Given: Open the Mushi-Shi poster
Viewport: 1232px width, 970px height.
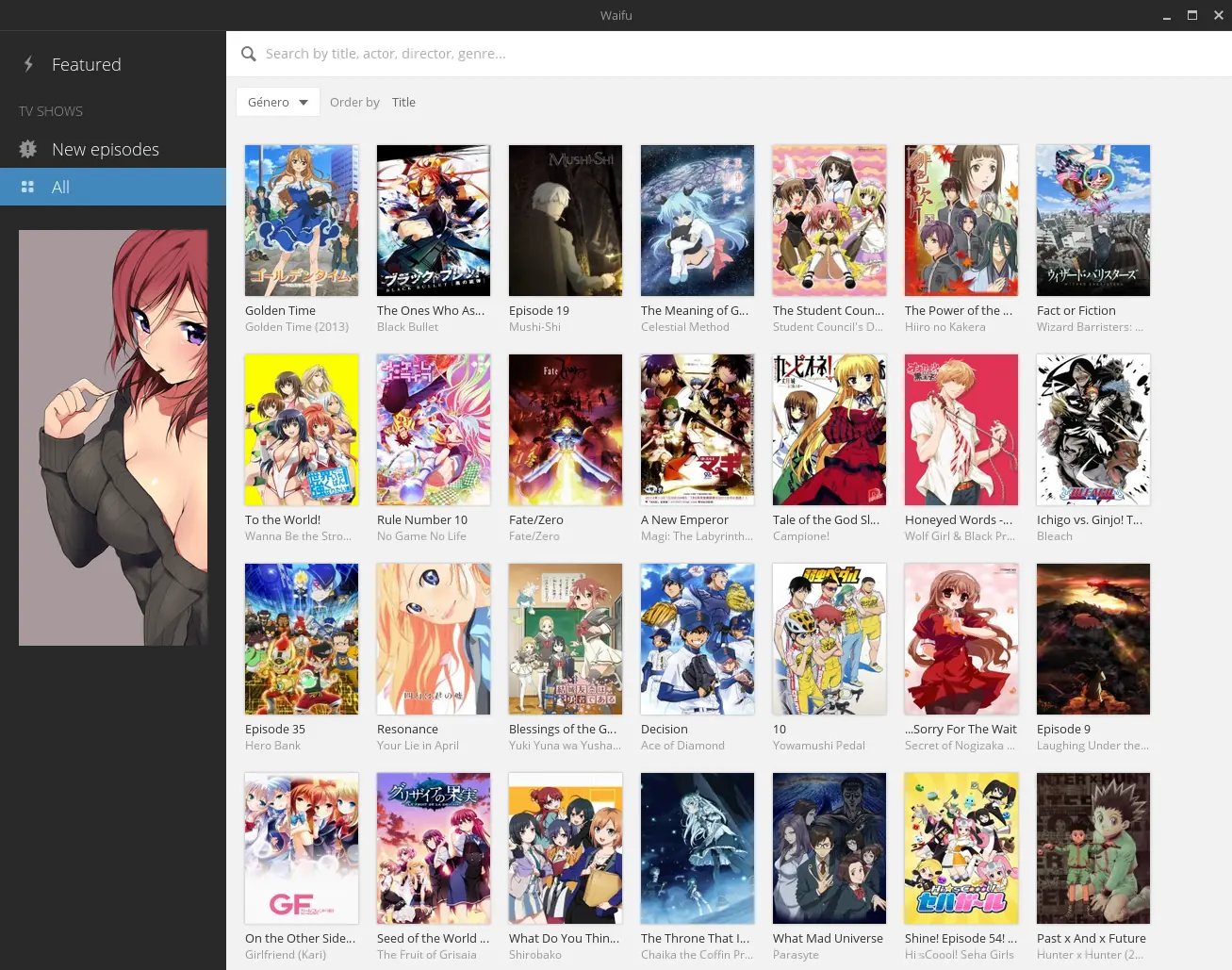Looking at the screenshot, I should 566,221.
